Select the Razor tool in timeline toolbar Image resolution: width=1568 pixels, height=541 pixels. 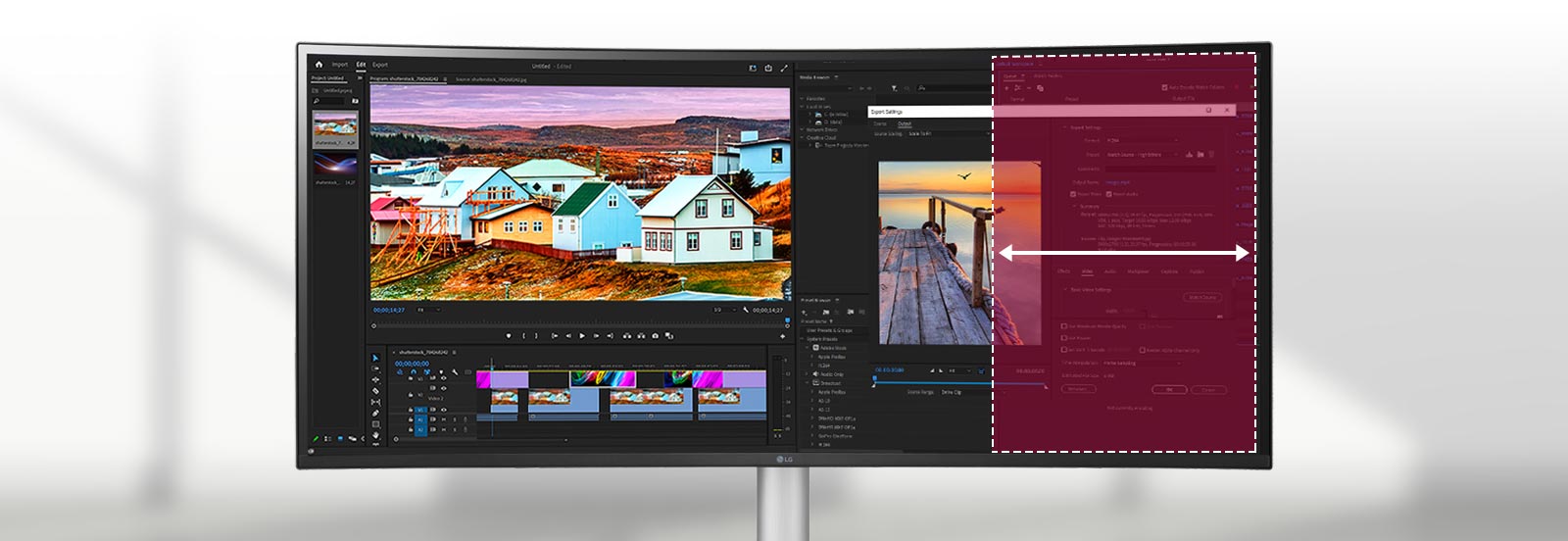click(x=375, y=391)
